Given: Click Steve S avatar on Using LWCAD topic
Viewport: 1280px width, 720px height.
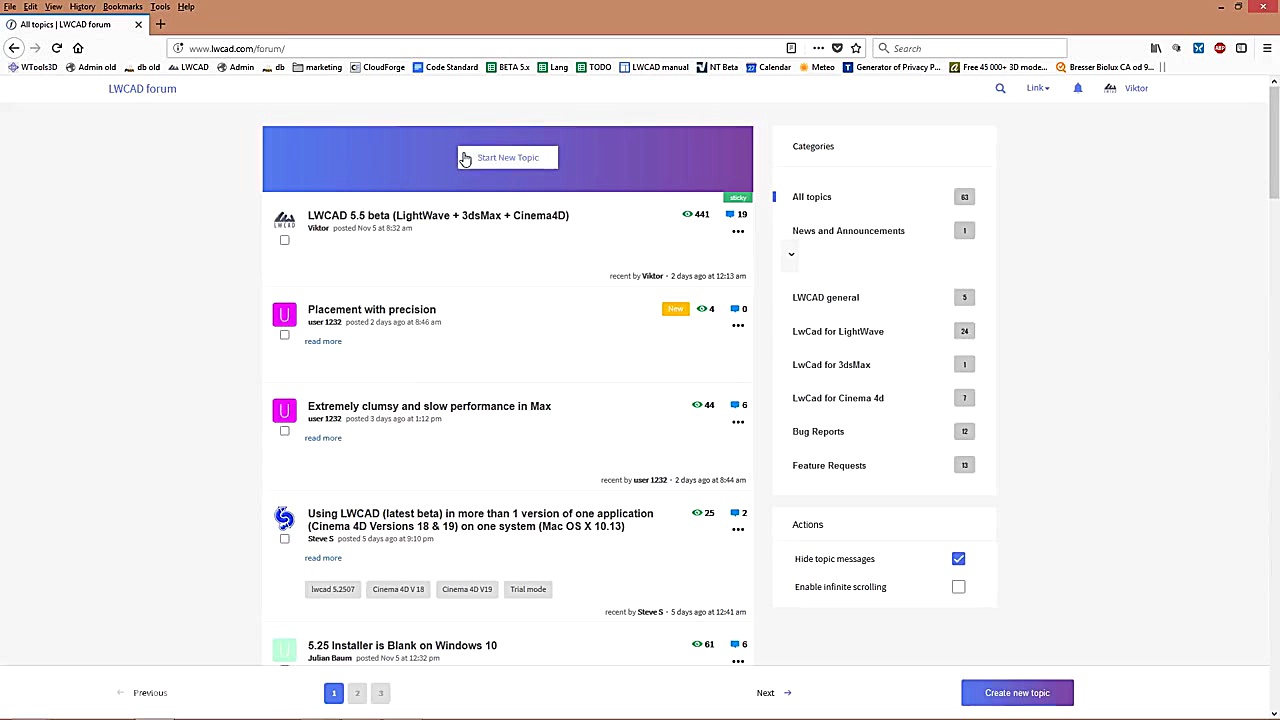Looking at the screenshot, I should pyautogui.click(x=284, y=518).
